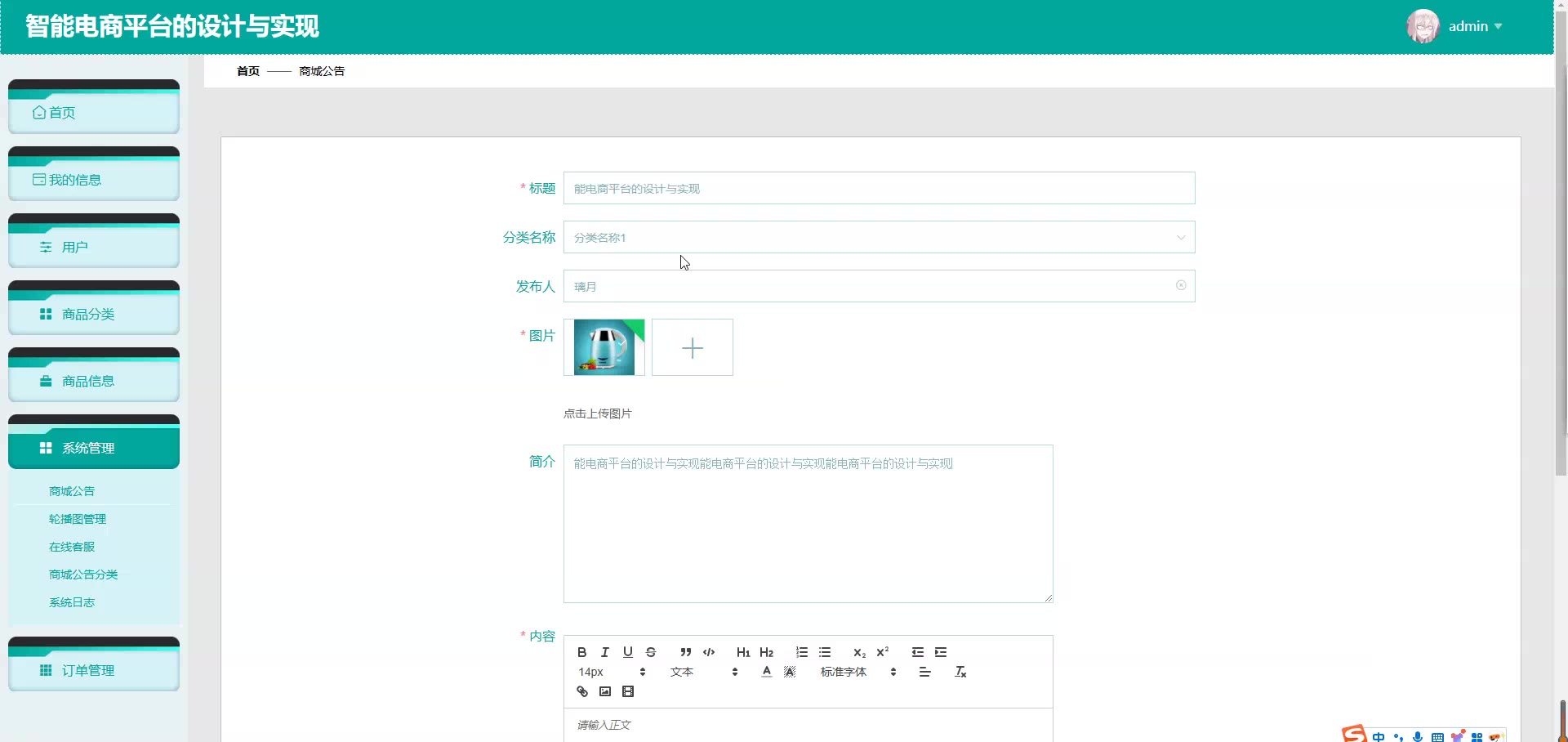Switch Sogou input language via 中 icon
Image resolution: width=1568 pixels, height=742 pixels.
[x=1379, y=737]
